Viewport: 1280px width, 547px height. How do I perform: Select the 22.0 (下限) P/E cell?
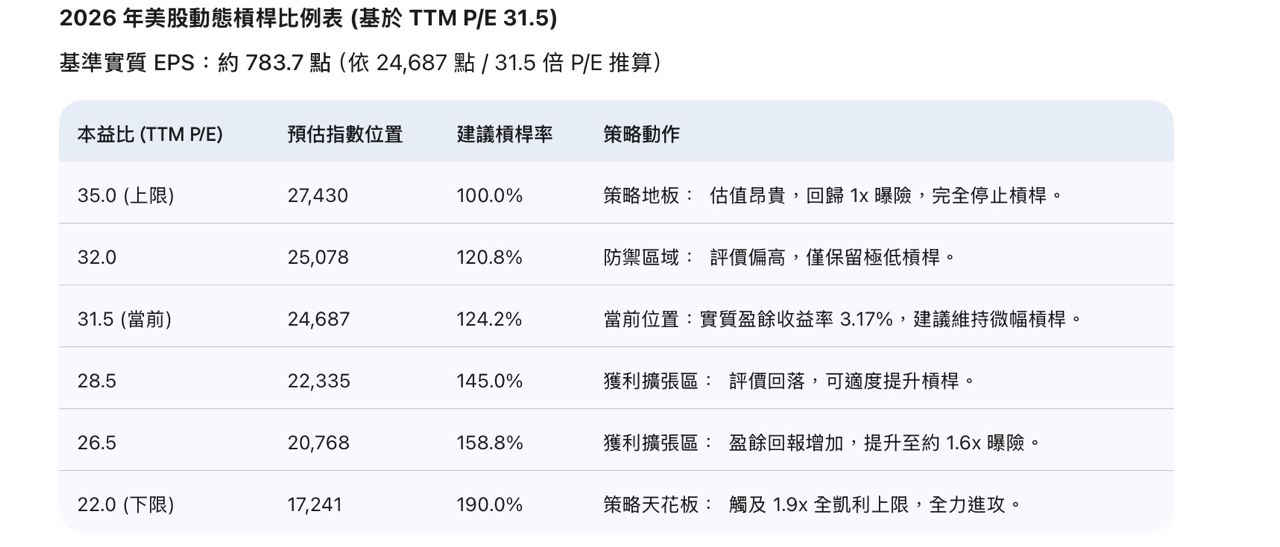pos(126,505)
